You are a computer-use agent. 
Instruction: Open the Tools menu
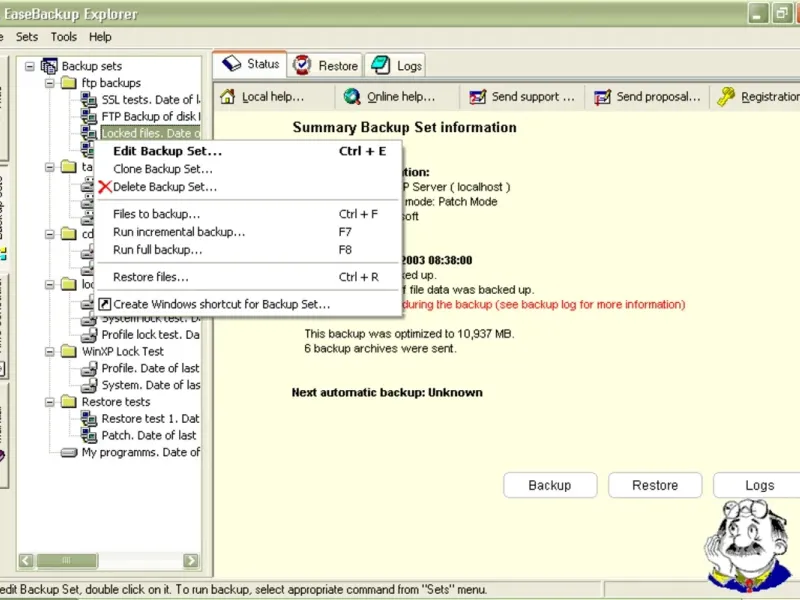tap(64, 37)
